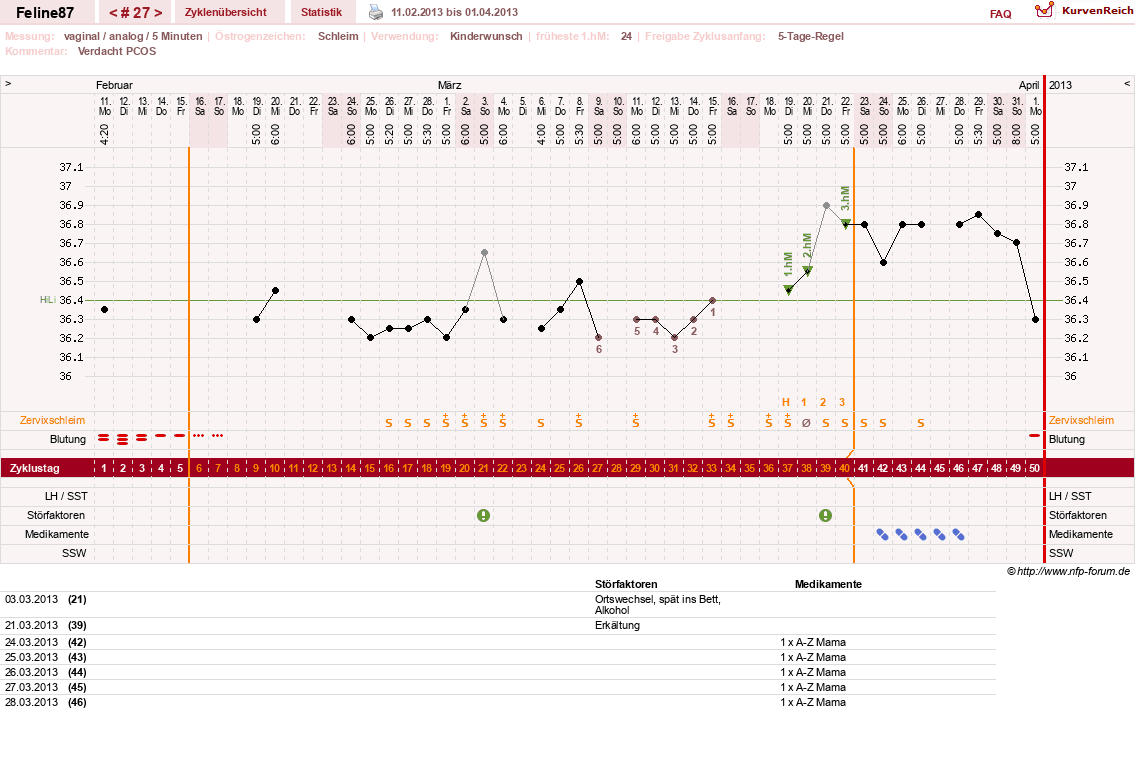Click the 1.hM green triangle marker
Viewport: 1135px width, 757px height.
[788, 289]
